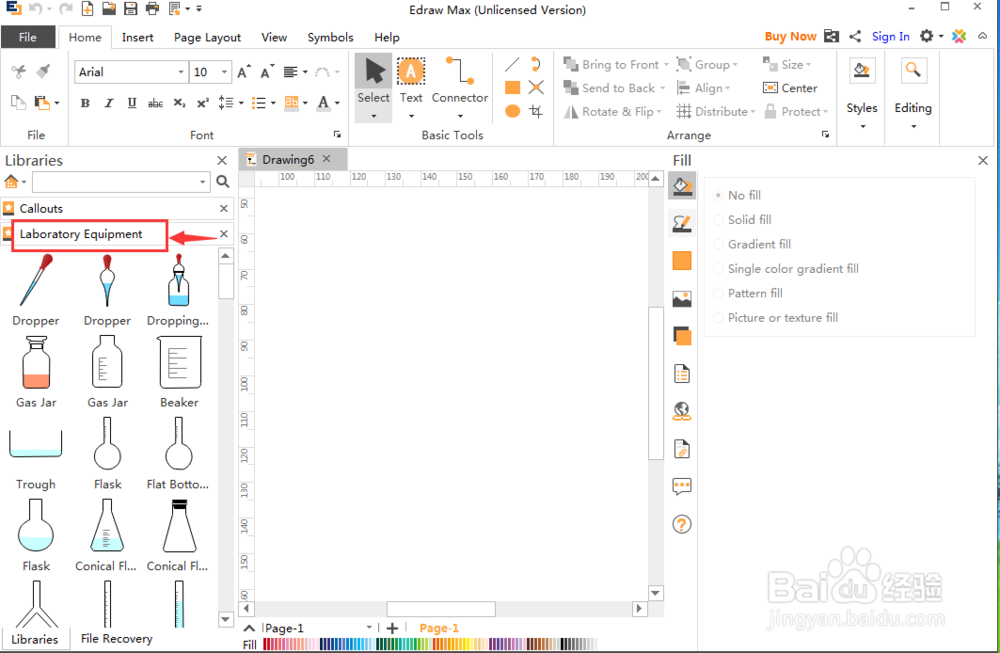
Task: Pick the line drawing tool
Action: [512, 64]
